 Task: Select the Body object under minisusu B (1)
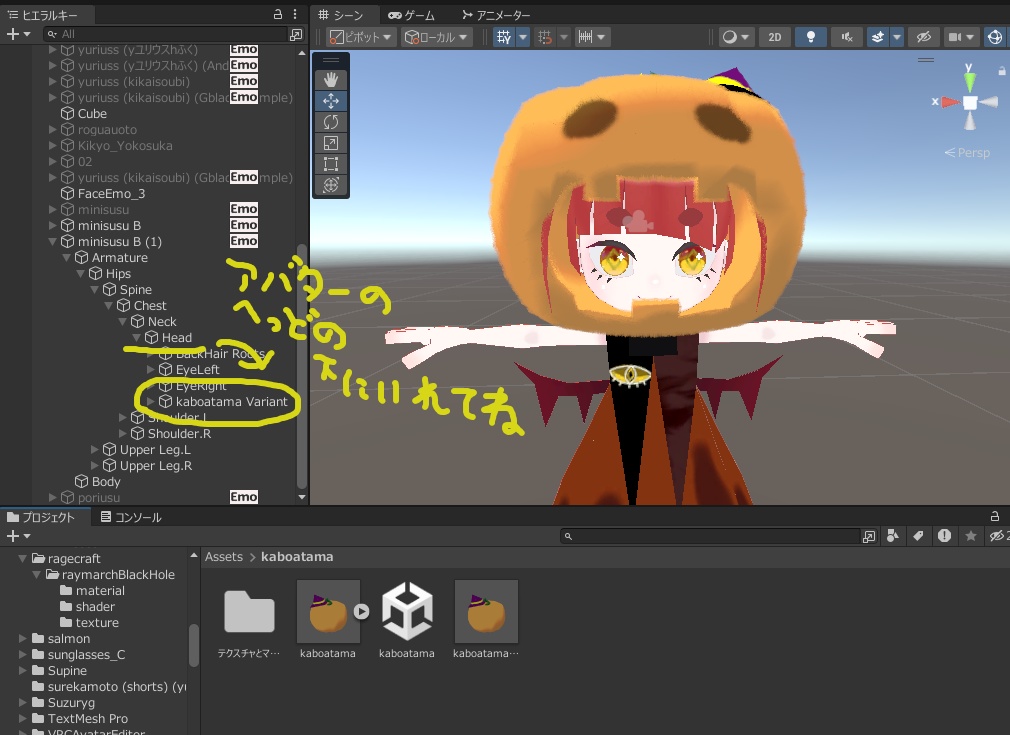[x=106, y=481]
